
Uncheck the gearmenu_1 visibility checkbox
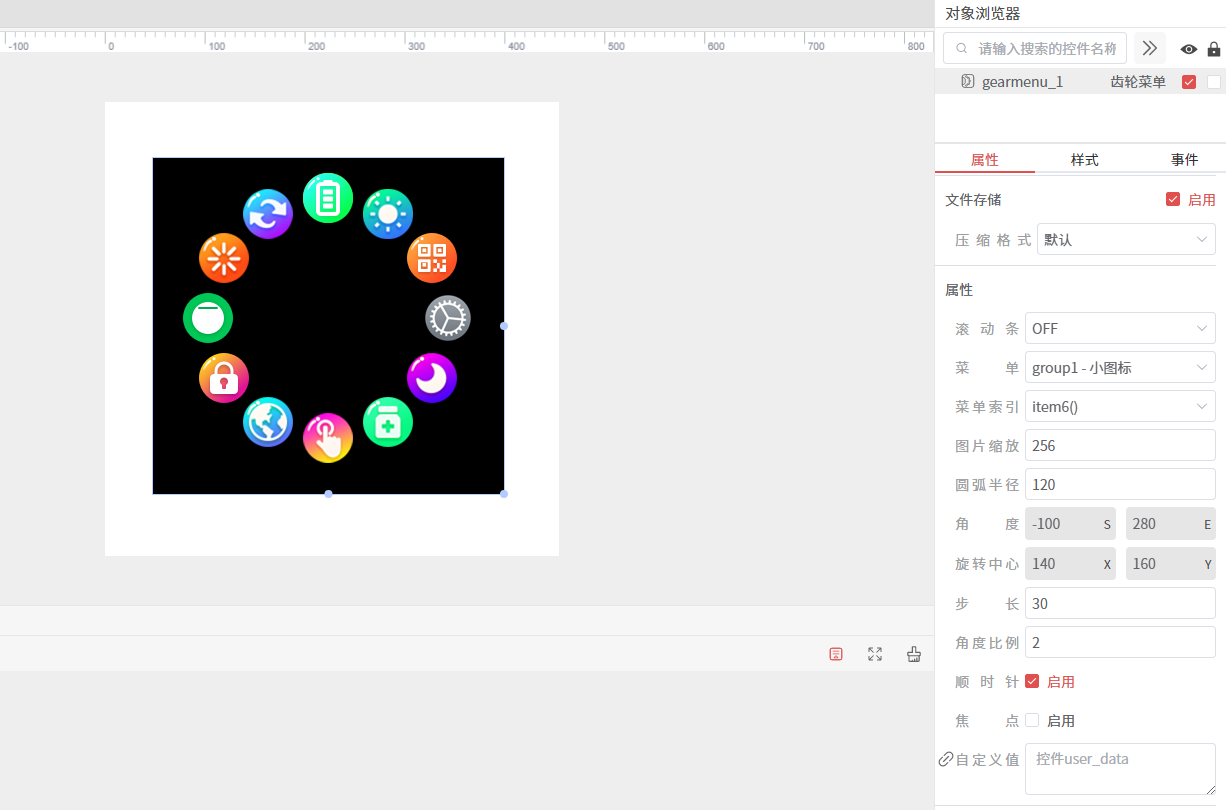click(x=1189, y=82)
